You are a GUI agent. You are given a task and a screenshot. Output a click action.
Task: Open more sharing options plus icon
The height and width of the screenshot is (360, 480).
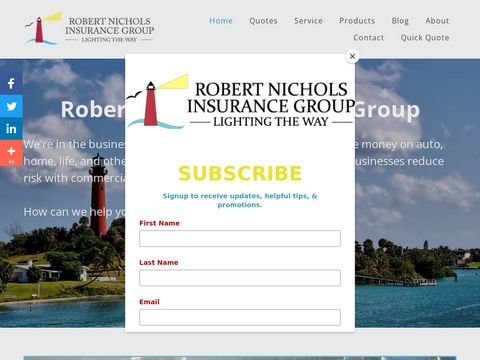pos(11,153)
